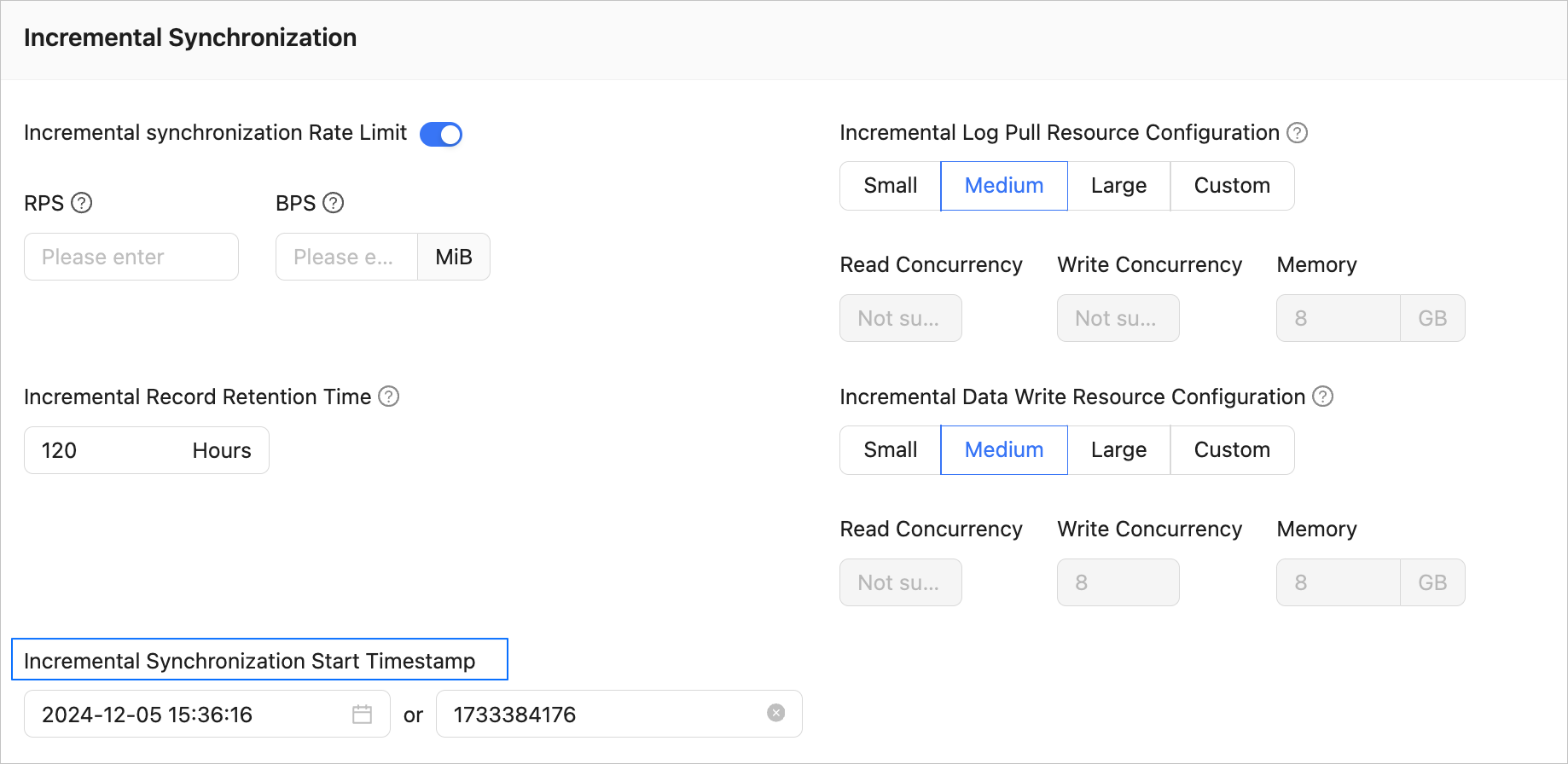The image size is (1568, 764).
Task: Select Large for Log Pull Resource Configuration
Action: [1118, 186]
